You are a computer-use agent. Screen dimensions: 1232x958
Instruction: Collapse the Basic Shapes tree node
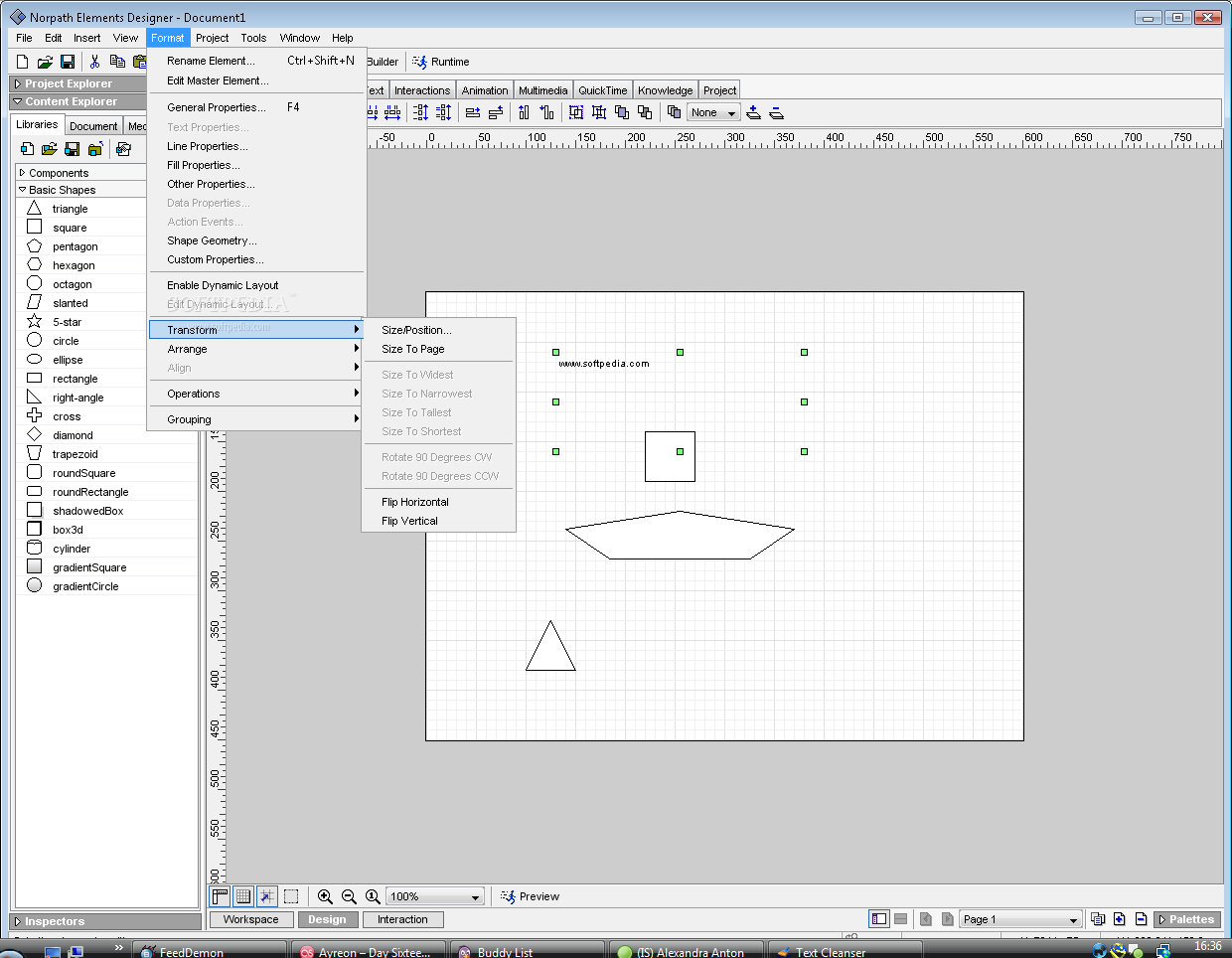[22, 190]
